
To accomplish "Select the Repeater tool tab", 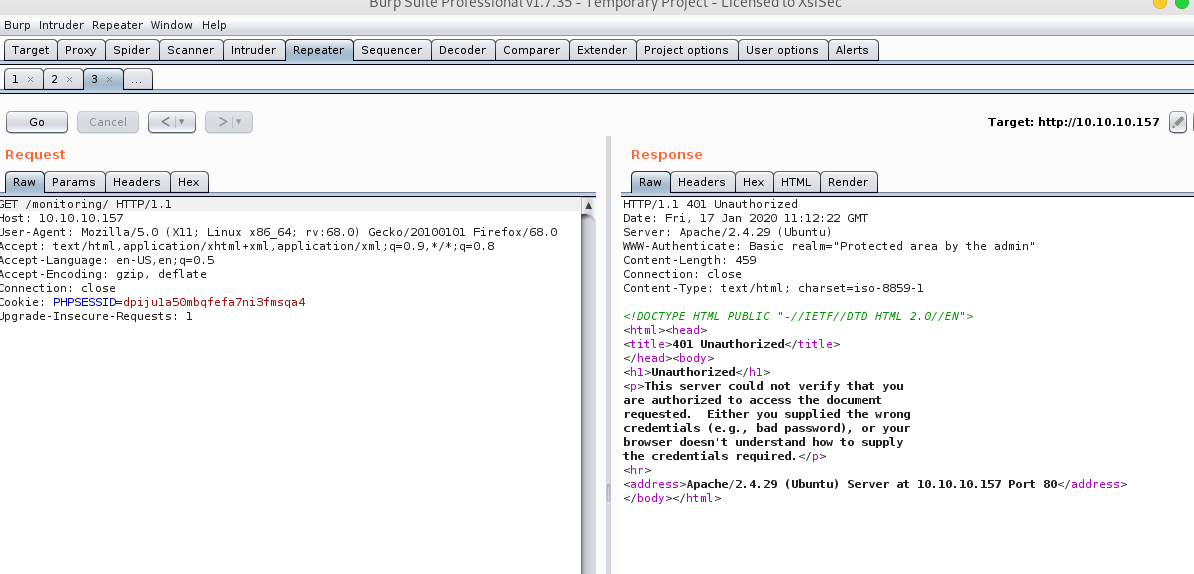I will point(318,50).
